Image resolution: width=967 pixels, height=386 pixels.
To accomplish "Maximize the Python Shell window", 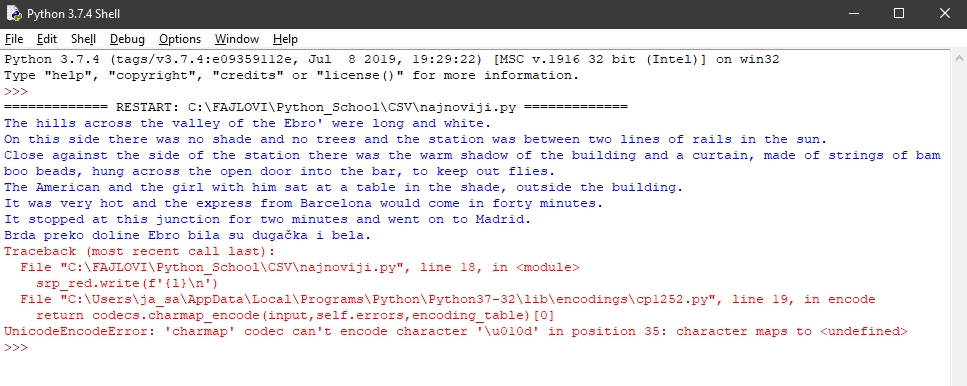I will pos(899,14).
